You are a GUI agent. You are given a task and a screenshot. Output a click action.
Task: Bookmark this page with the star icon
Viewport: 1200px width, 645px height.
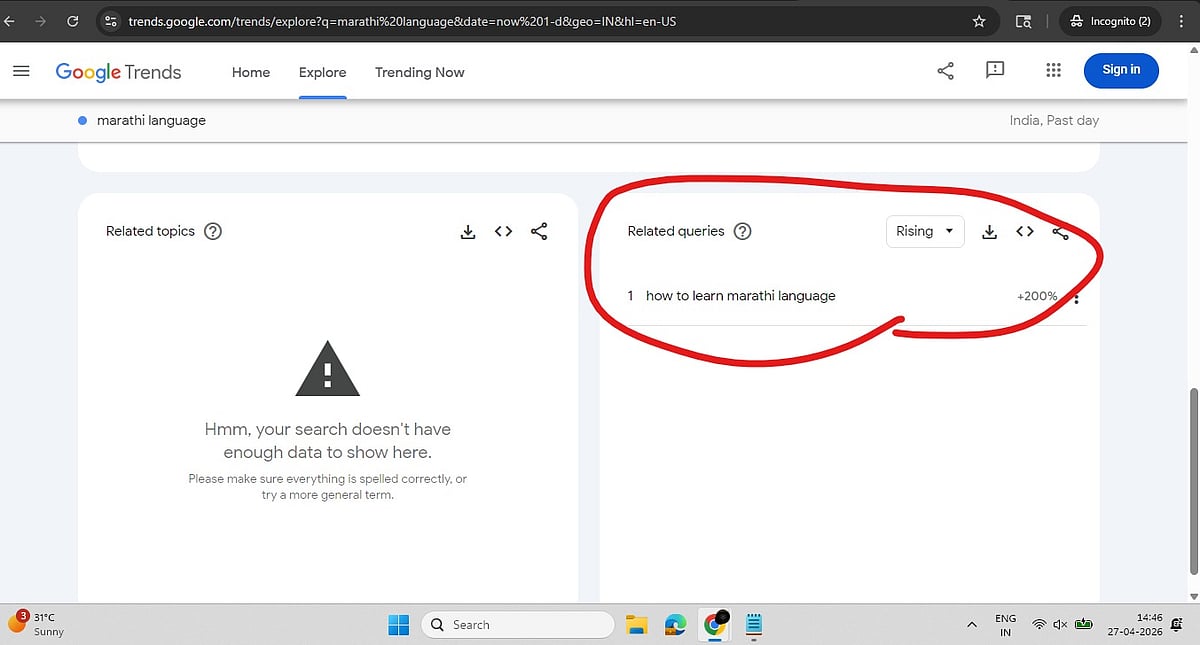979,21
